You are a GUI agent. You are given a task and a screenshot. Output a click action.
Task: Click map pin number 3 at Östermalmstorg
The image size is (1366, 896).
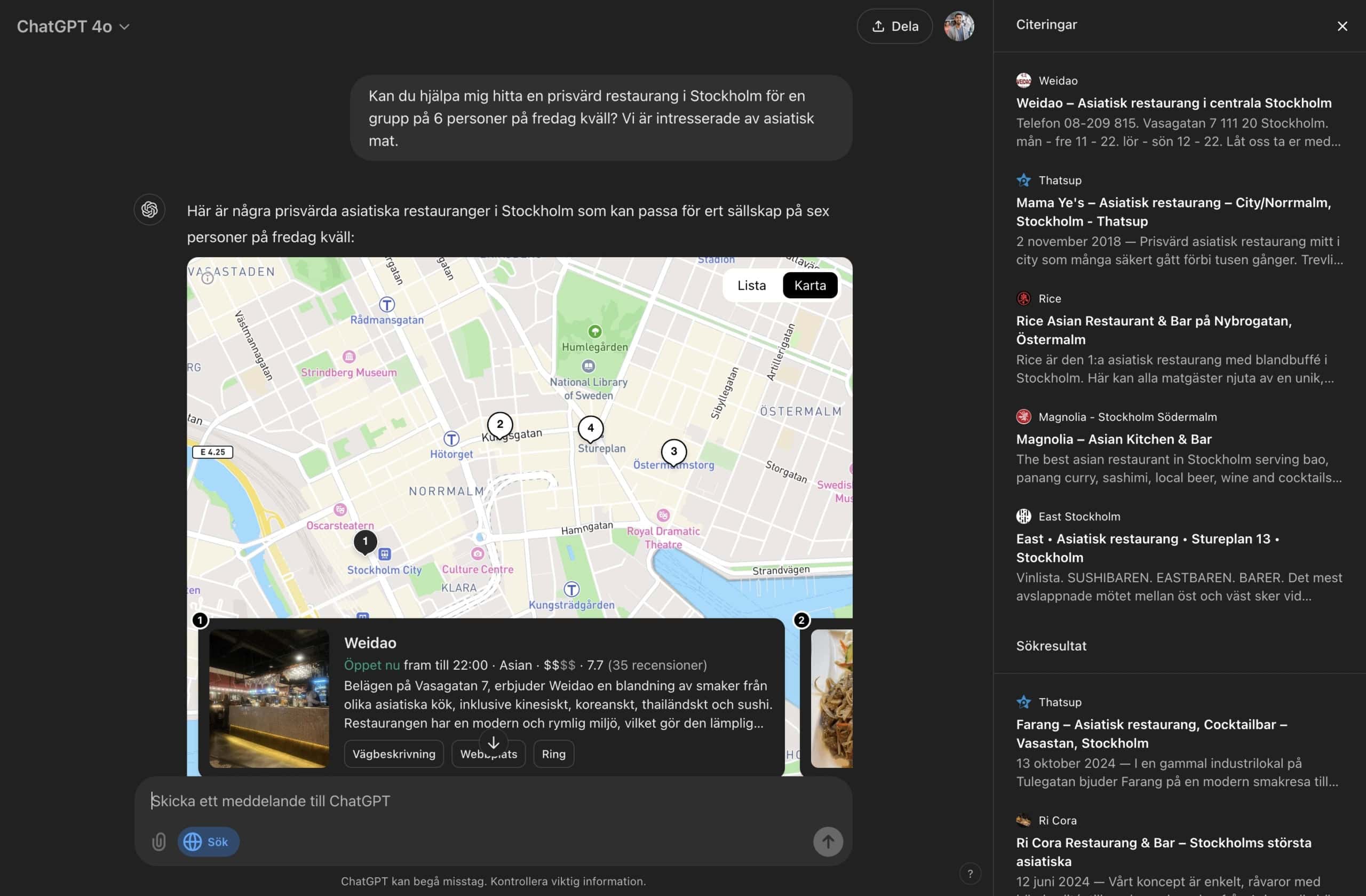tap(674, 453)
